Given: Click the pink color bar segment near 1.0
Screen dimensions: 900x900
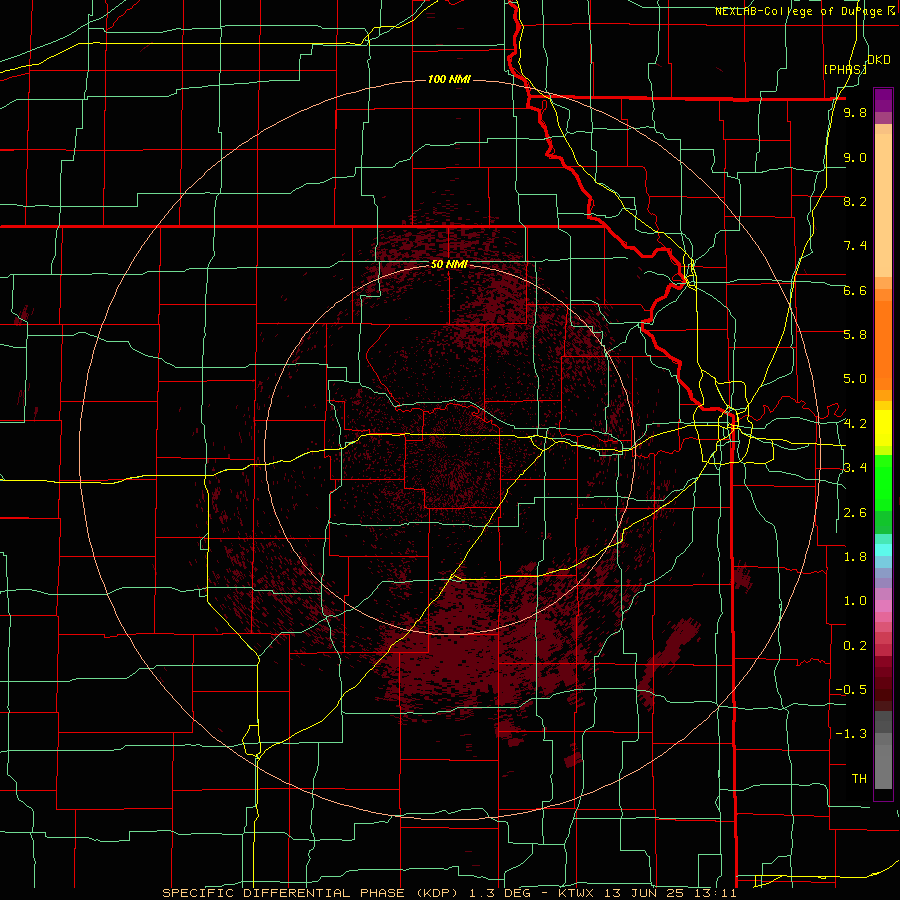Looking at the screenshot, I should coord(883,606).
